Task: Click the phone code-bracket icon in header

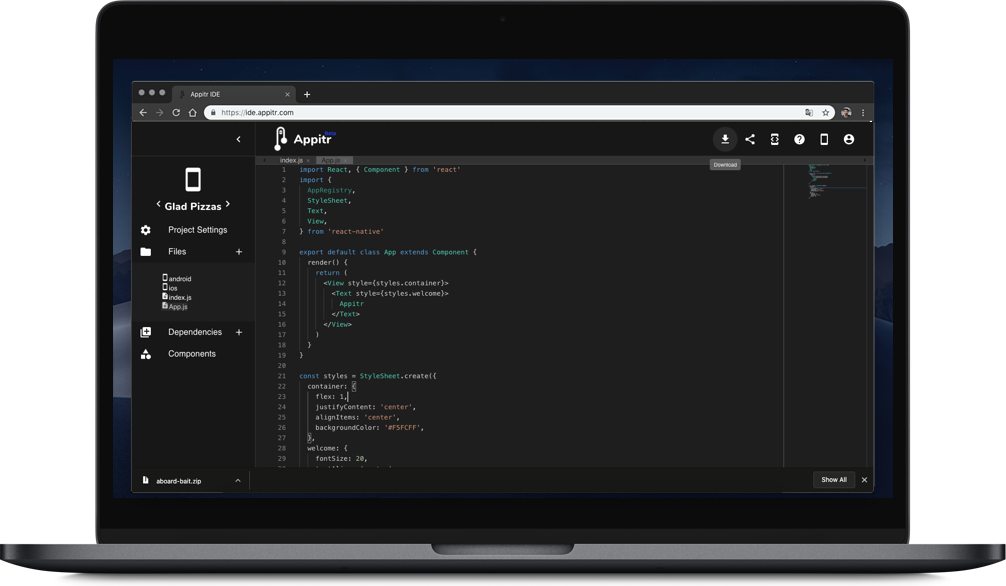Action: 774,139
